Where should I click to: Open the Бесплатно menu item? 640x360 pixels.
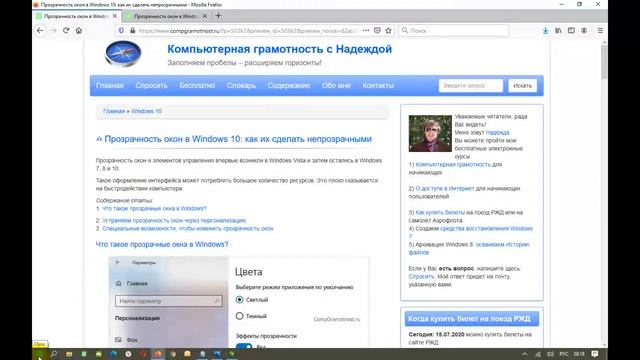pos(197,86)
